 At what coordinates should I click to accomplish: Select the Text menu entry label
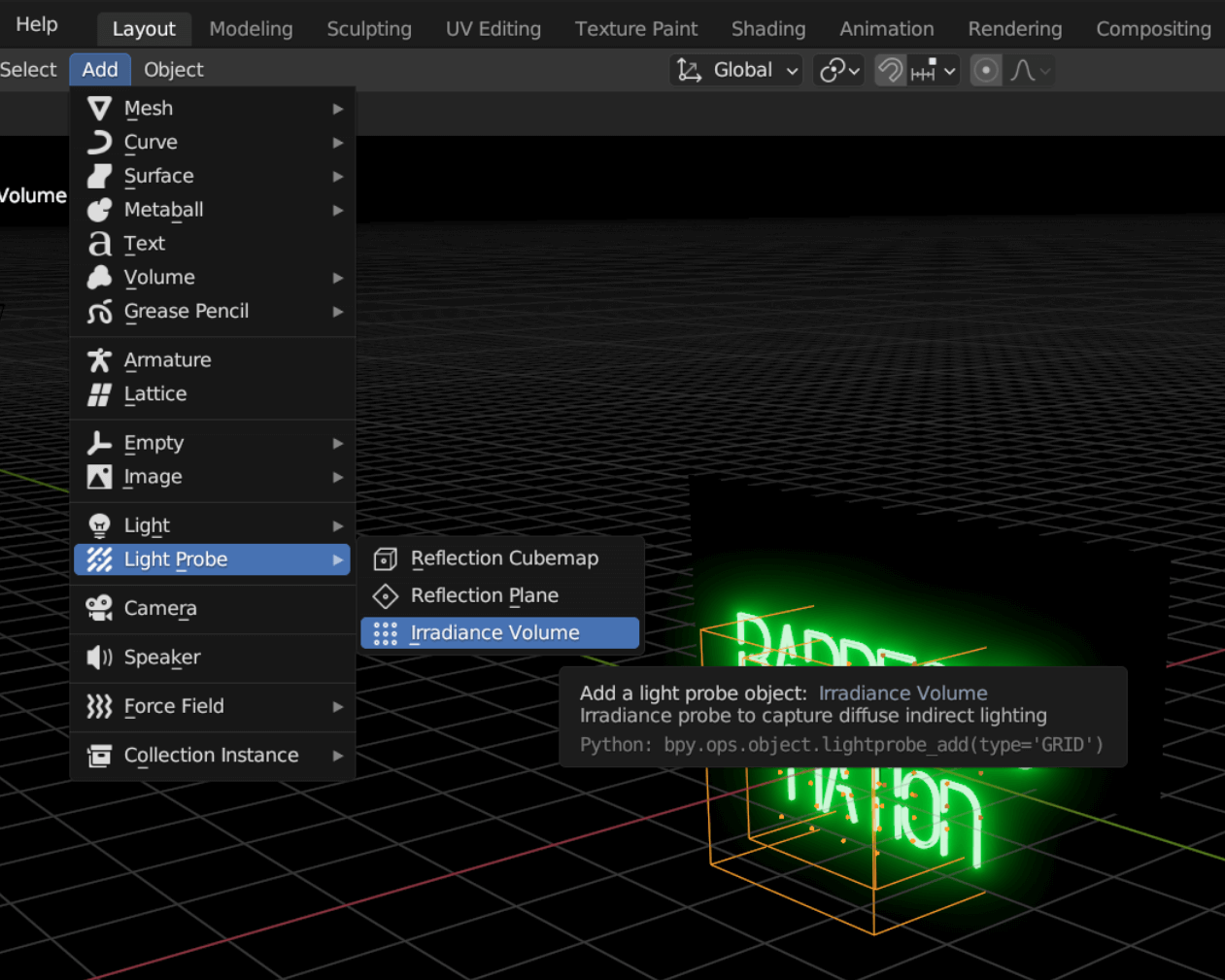144,244
